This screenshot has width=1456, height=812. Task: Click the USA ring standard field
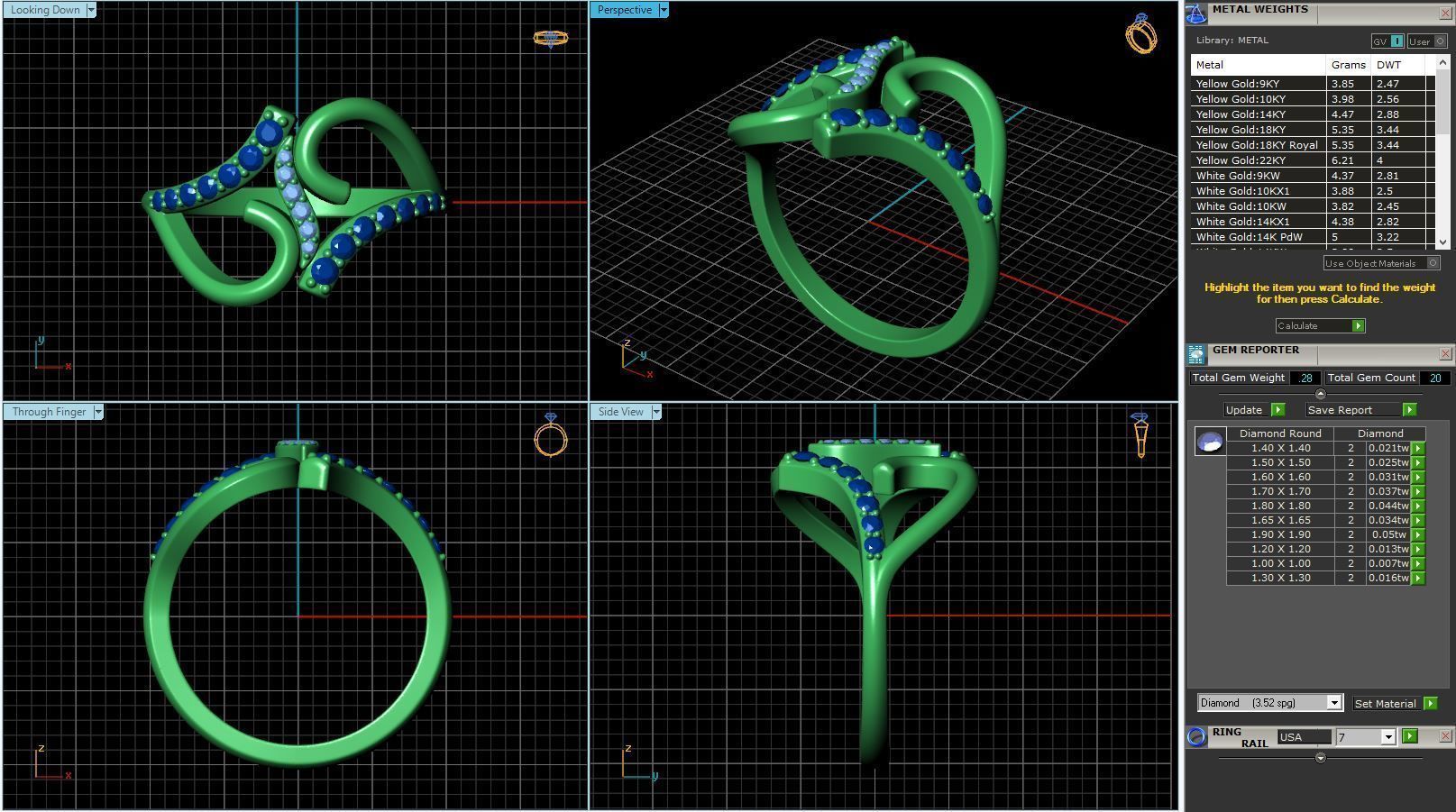[1304, 737]
